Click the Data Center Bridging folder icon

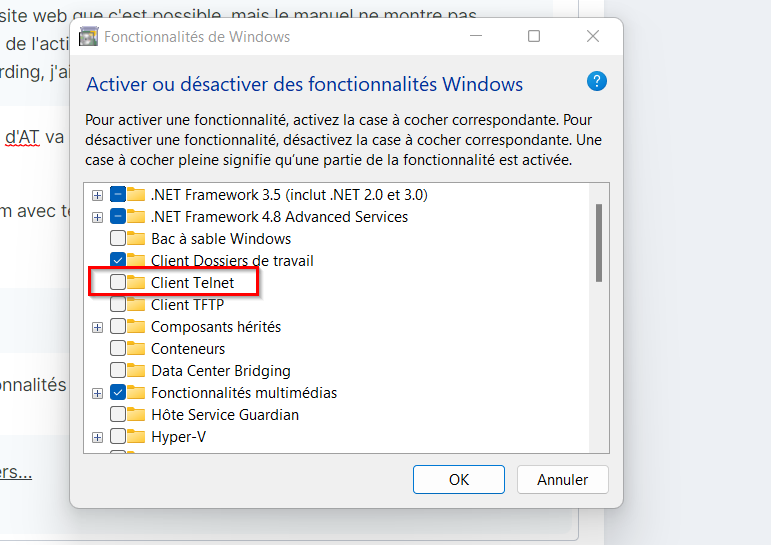136,371
